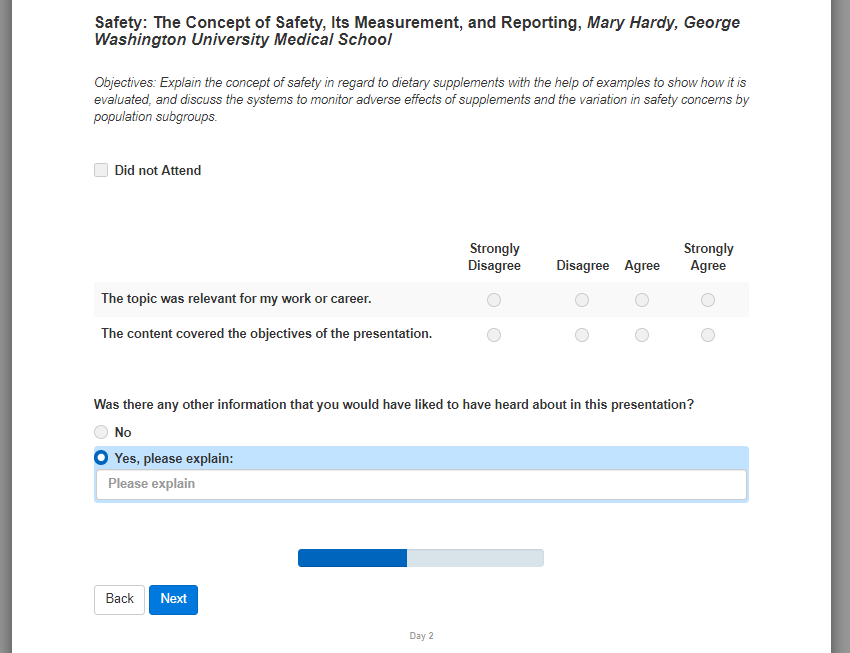850x653 pixels.
Task: Go Back to previous page
Action: (119, 599)
